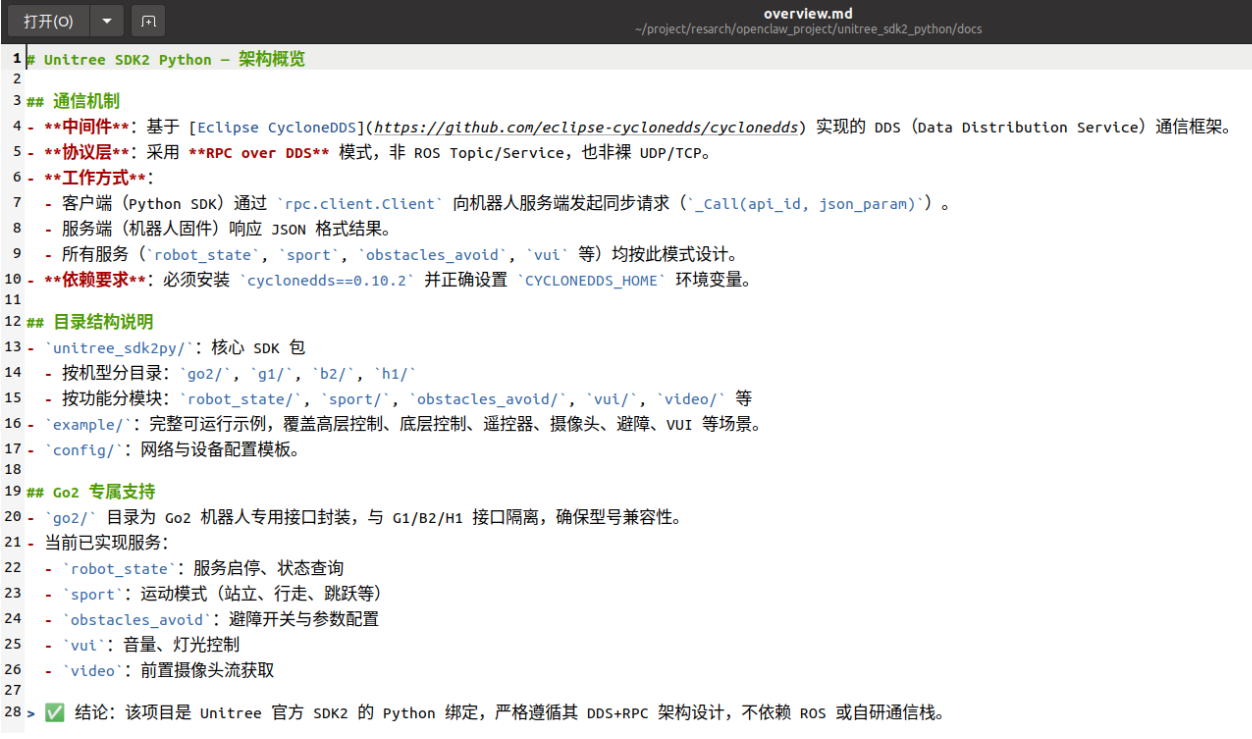Viewport: 1252px width, 739px height.
Task: Click the file path under the overview.md title
Action: click(x=808, y=29)
